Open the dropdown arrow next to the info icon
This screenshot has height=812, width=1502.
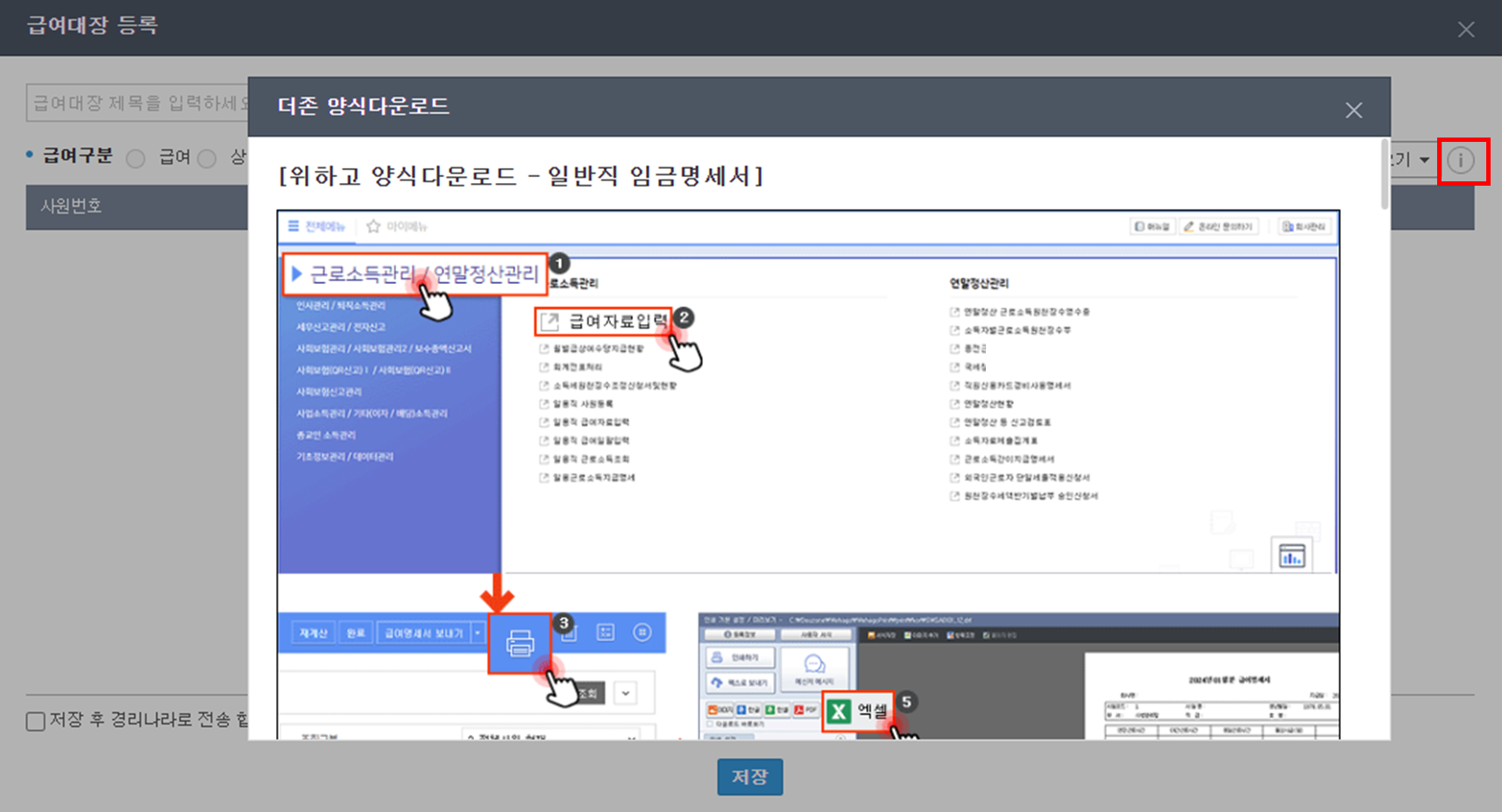click(1424, 160)
